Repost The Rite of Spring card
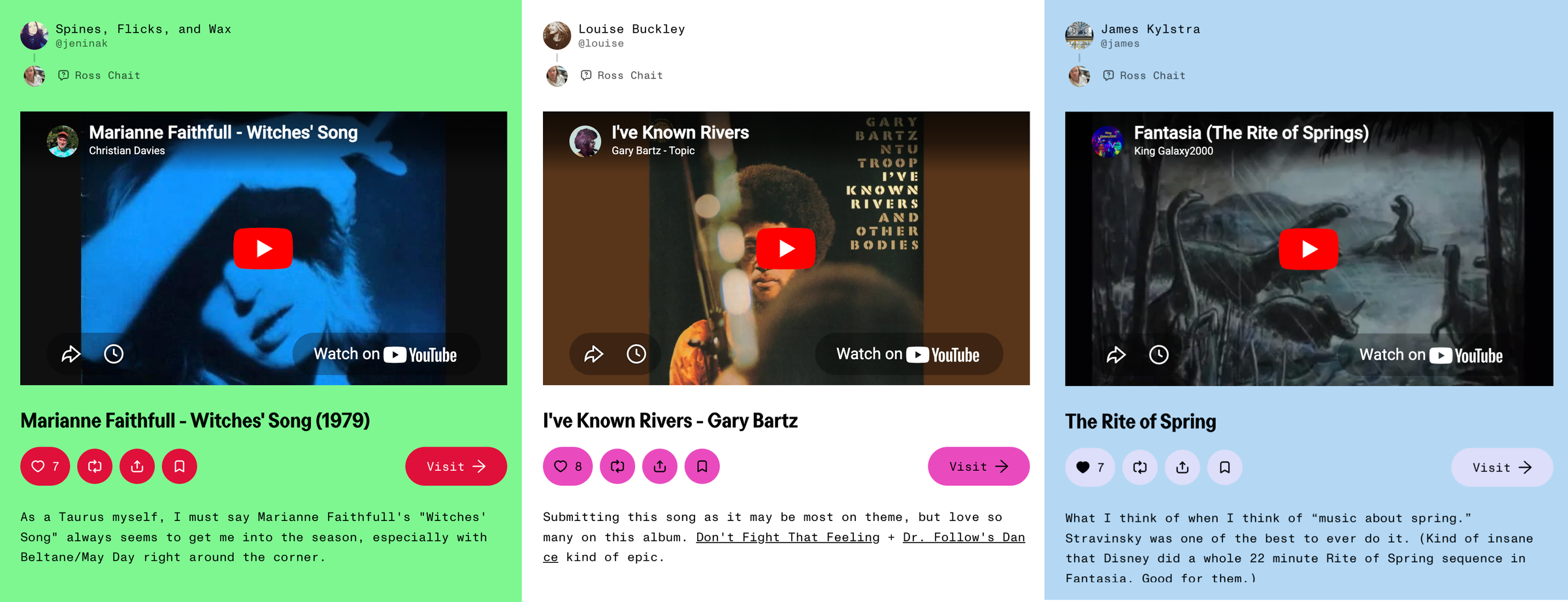The height and width of the screenshot is (602, 1568). (1140, 467)
